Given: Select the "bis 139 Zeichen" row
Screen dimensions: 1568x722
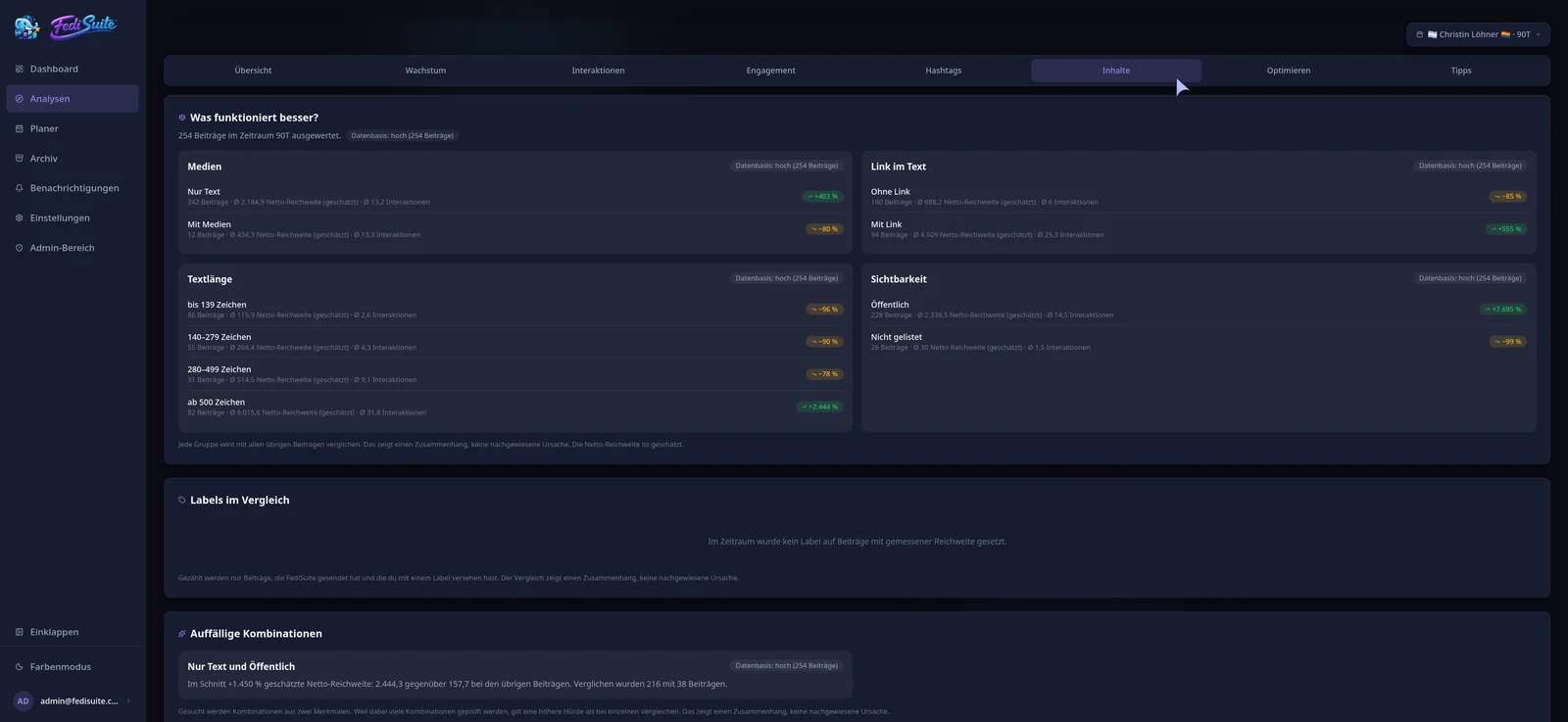Looking at the screenshot, I should [514, 310].
